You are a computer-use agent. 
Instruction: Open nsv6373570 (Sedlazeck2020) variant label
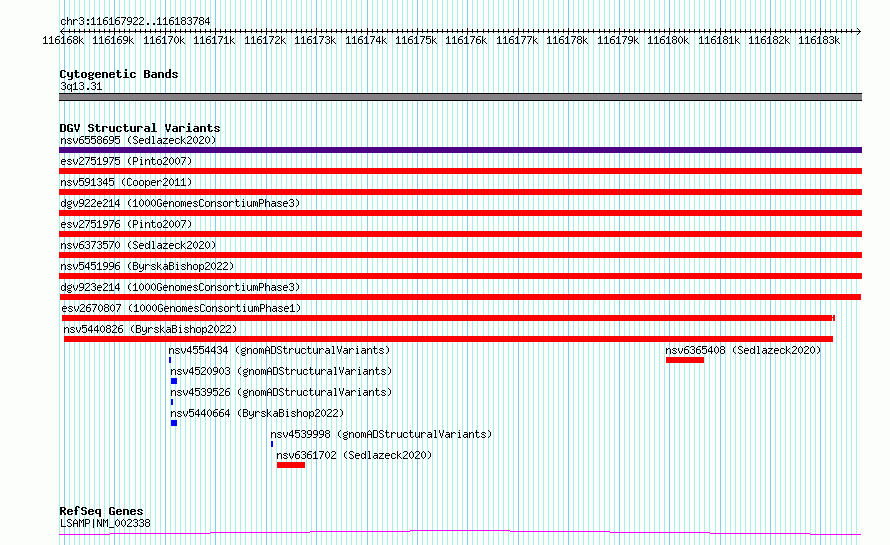pos(138,245)
